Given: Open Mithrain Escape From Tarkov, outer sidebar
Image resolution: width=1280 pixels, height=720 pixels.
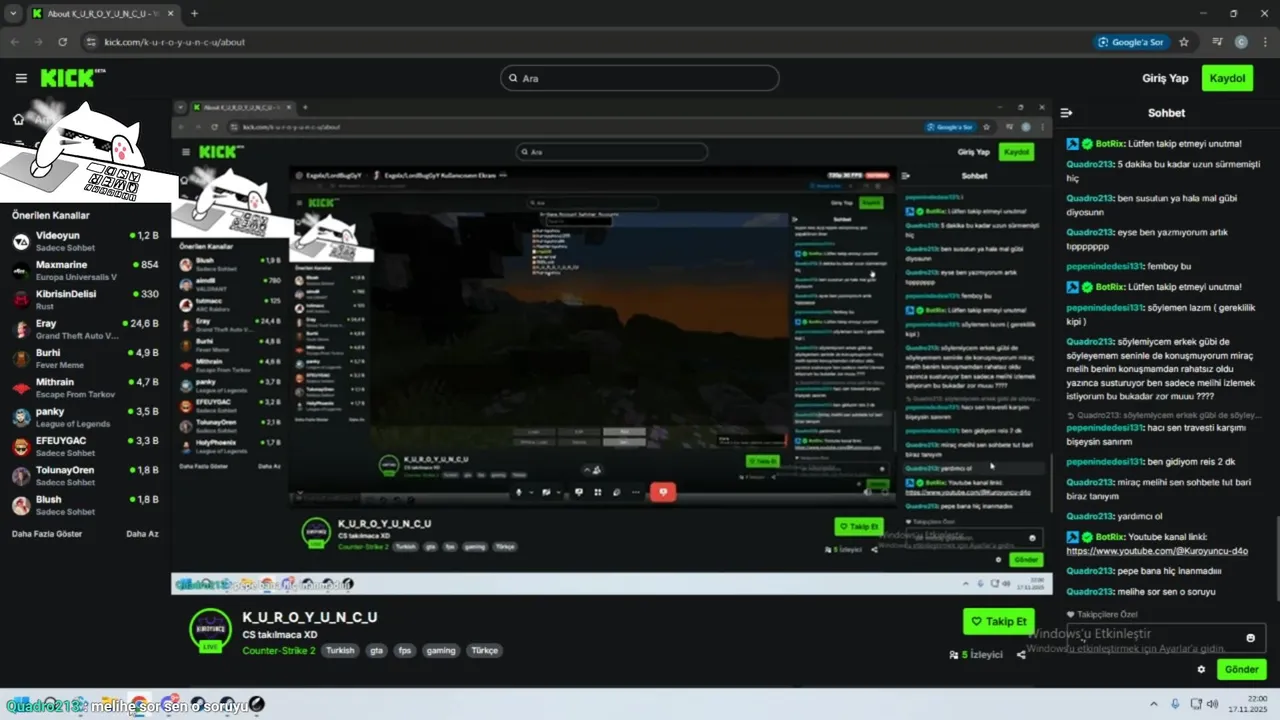Looking at the screenshot, I should point(85,387).
